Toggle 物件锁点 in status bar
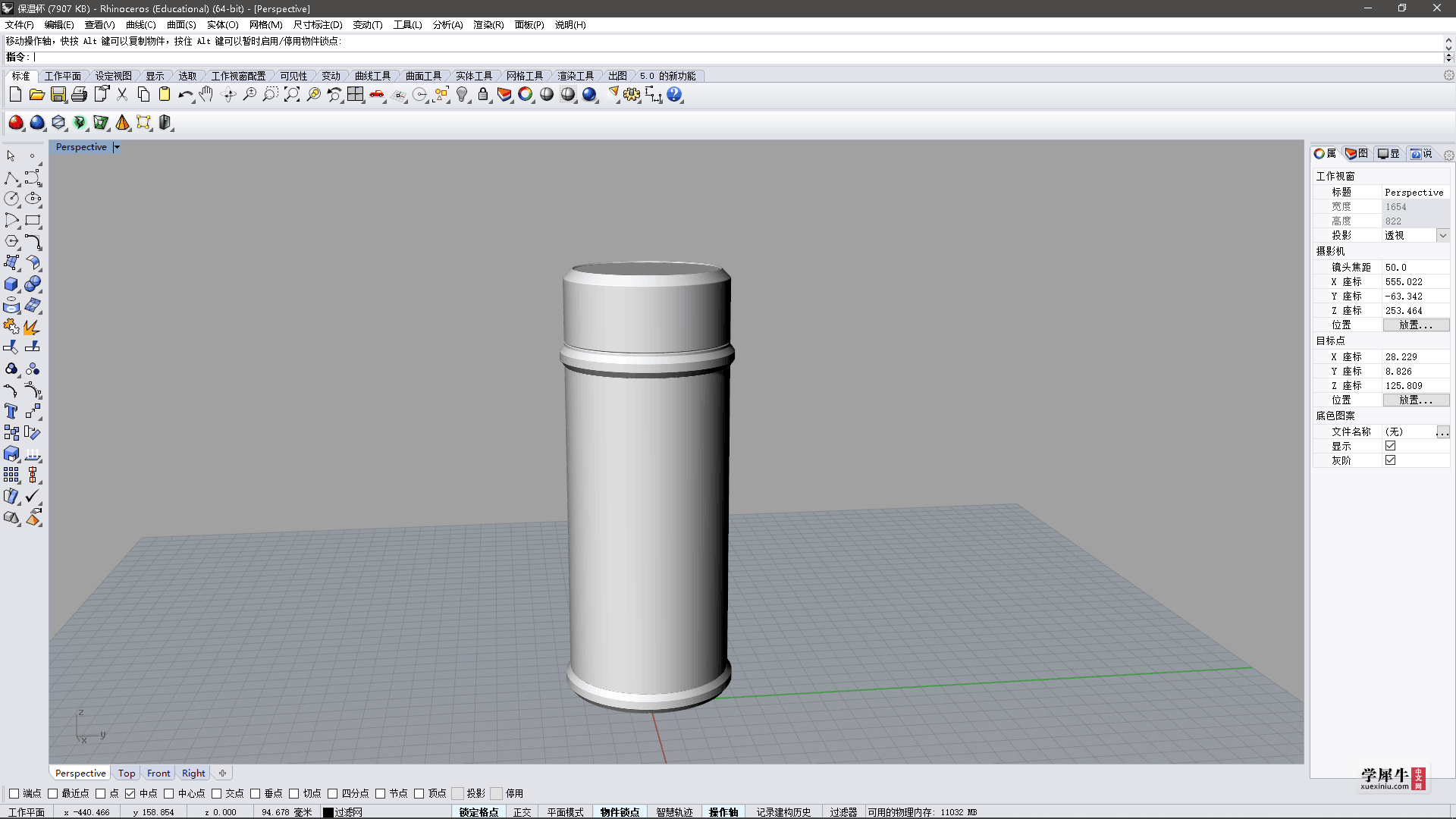1456x819 pixels. click(x=620, y=812)
